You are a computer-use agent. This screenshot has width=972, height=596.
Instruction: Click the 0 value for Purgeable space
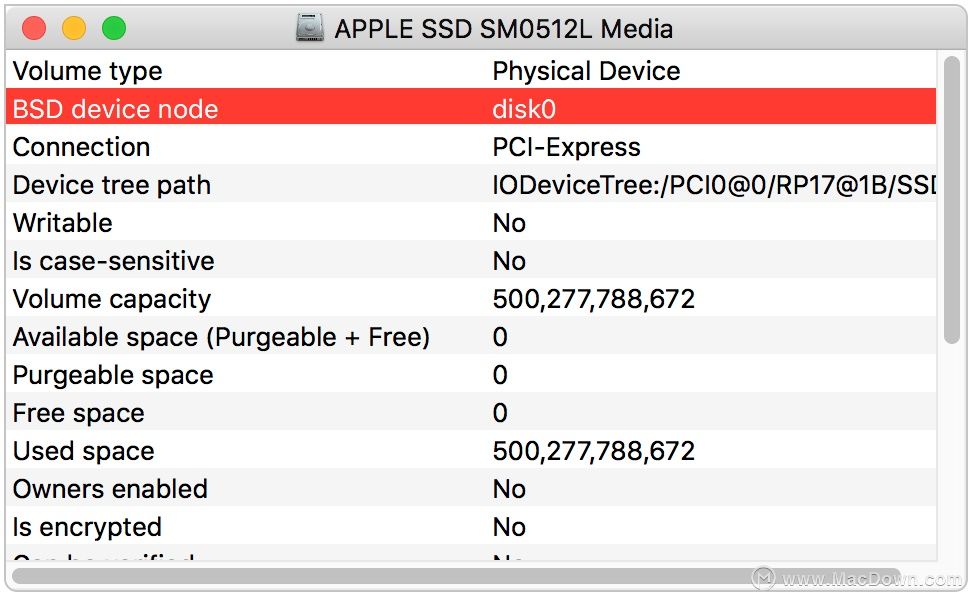[500, 375]
